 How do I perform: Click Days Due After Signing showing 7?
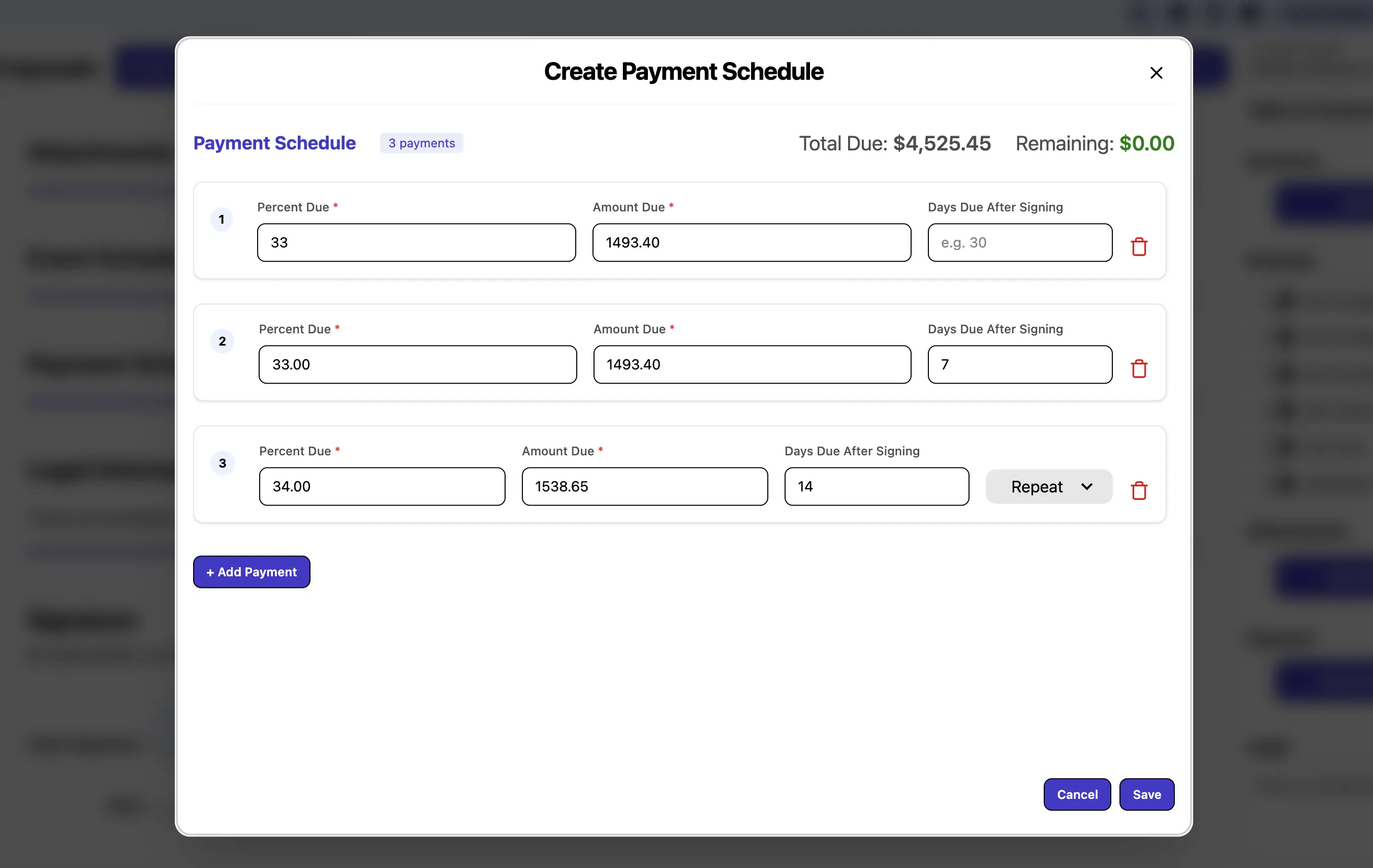1019,364
